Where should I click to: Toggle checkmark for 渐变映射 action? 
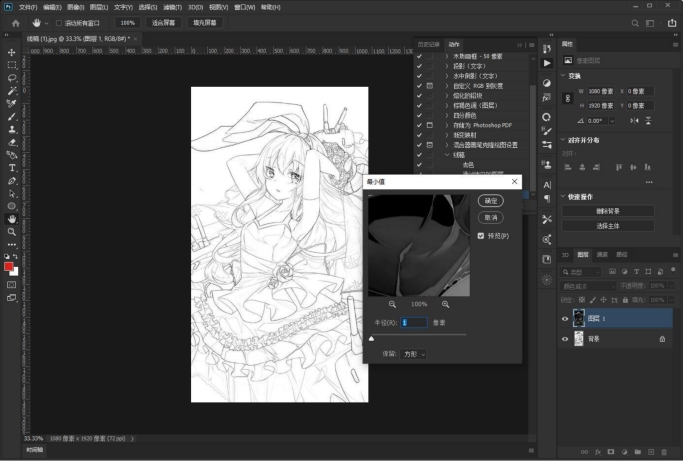coord(419,135)
